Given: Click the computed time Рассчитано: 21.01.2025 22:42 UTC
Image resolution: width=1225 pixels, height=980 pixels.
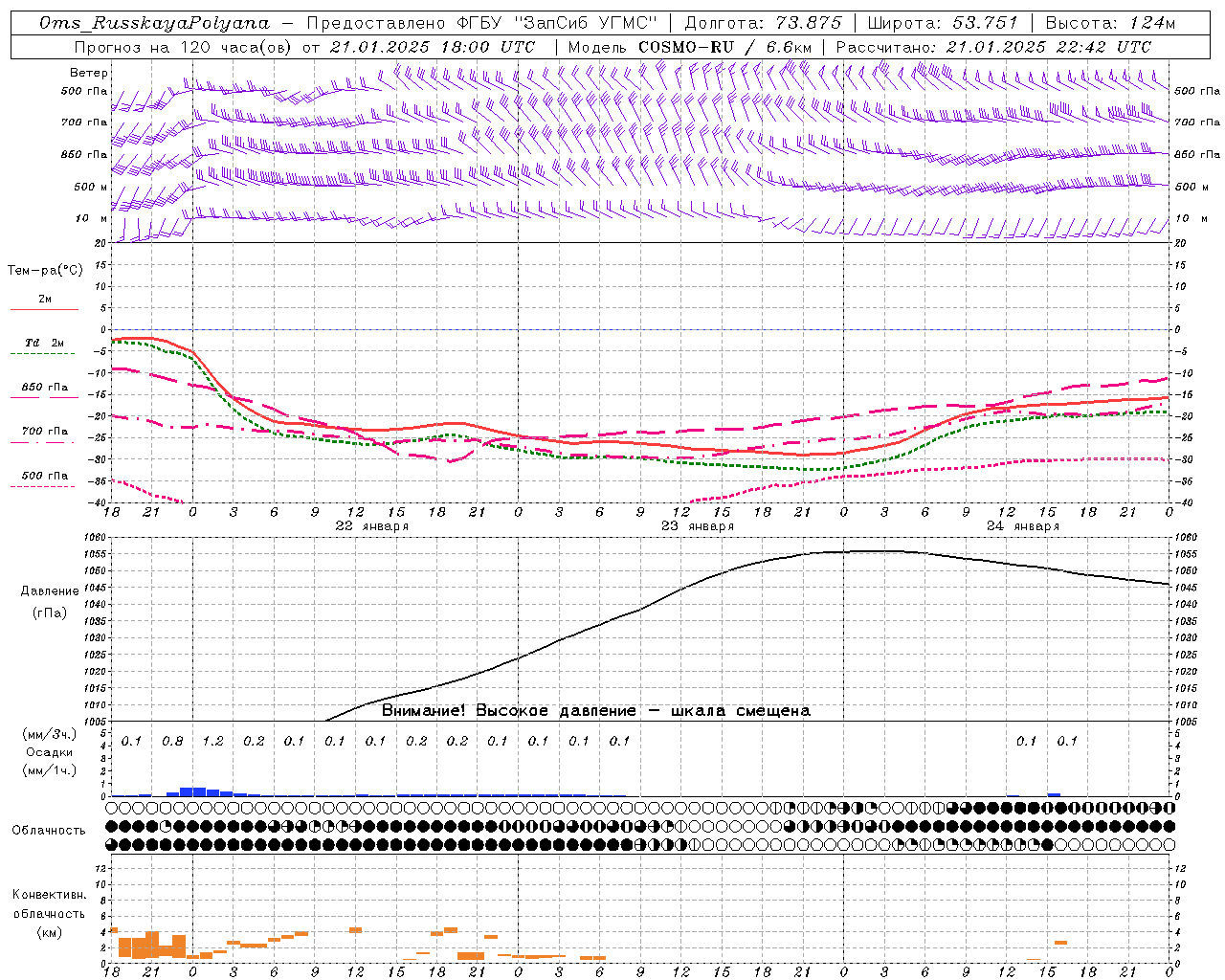Looking at the screenshot, I should click(x=993, y=47).
